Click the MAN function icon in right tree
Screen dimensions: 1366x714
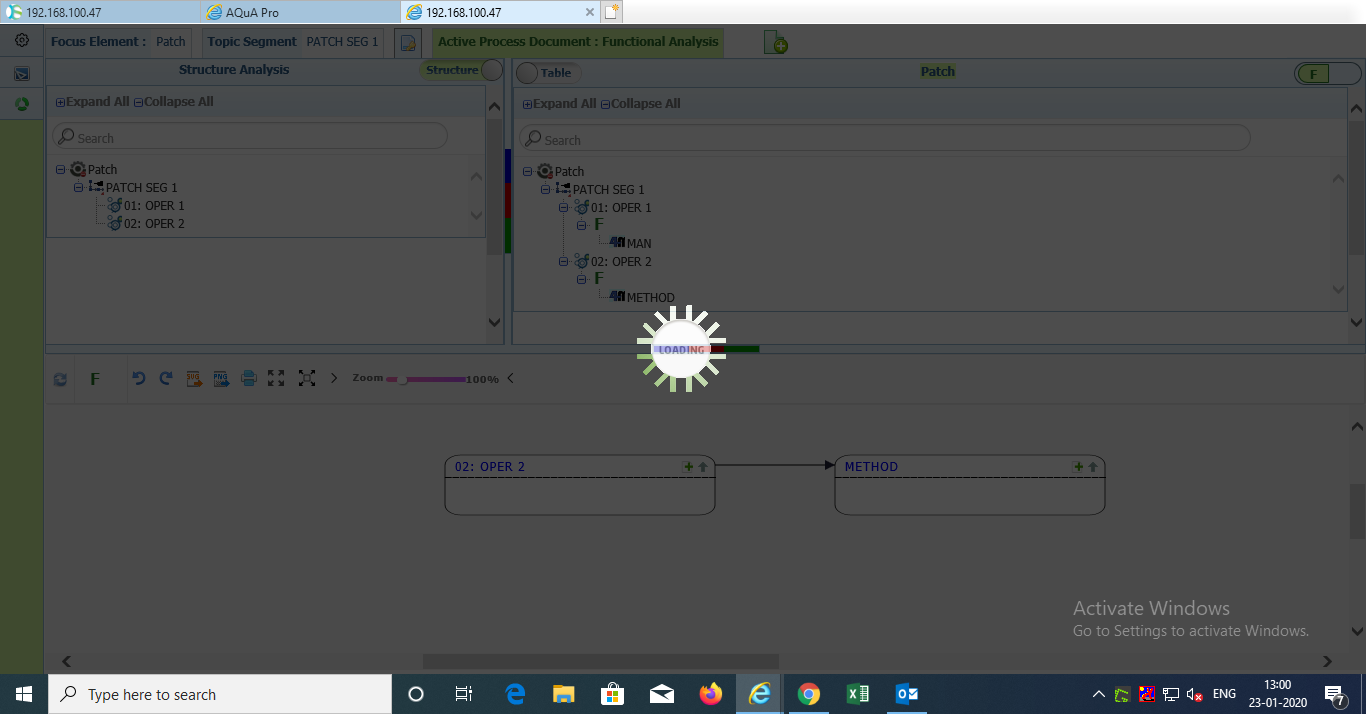tap(617, 243)
